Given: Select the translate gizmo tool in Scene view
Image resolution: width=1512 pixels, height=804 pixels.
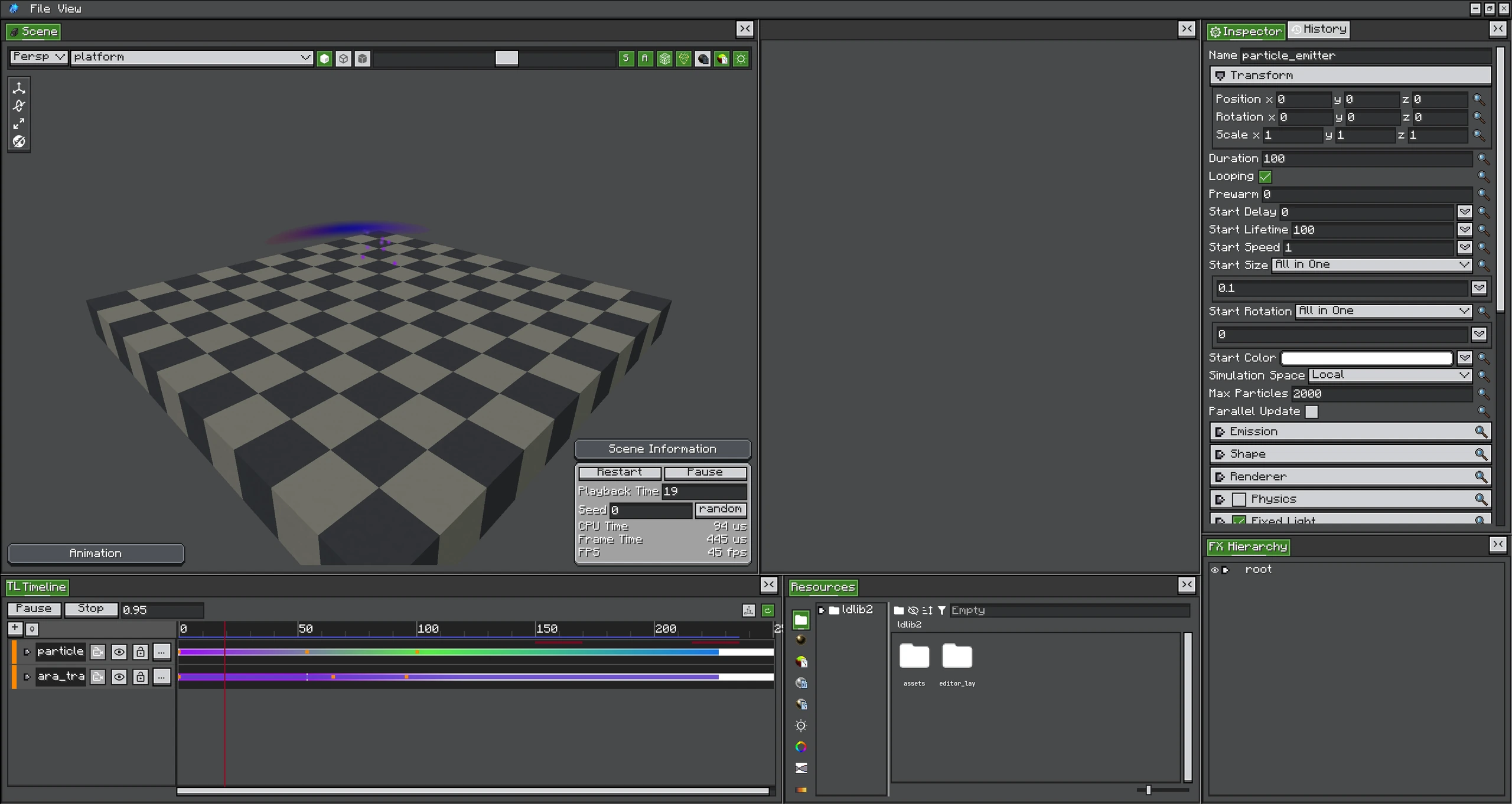Looking at the screenshot, I should 19,88.
